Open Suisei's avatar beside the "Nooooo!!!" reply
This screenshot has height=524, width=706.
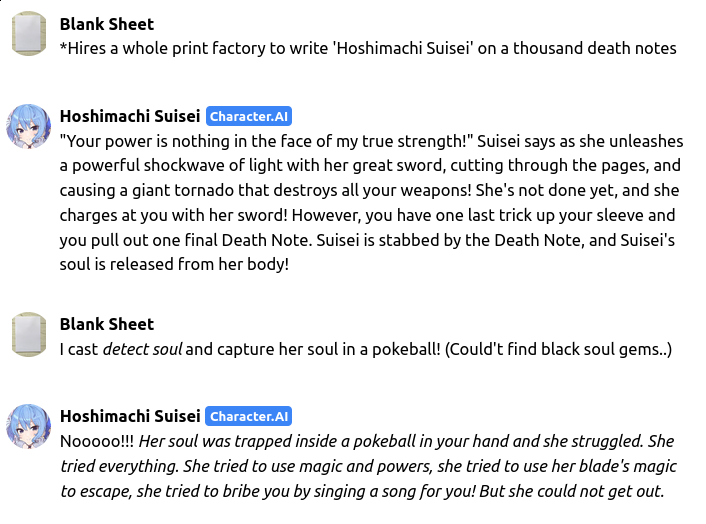point(28,427)
